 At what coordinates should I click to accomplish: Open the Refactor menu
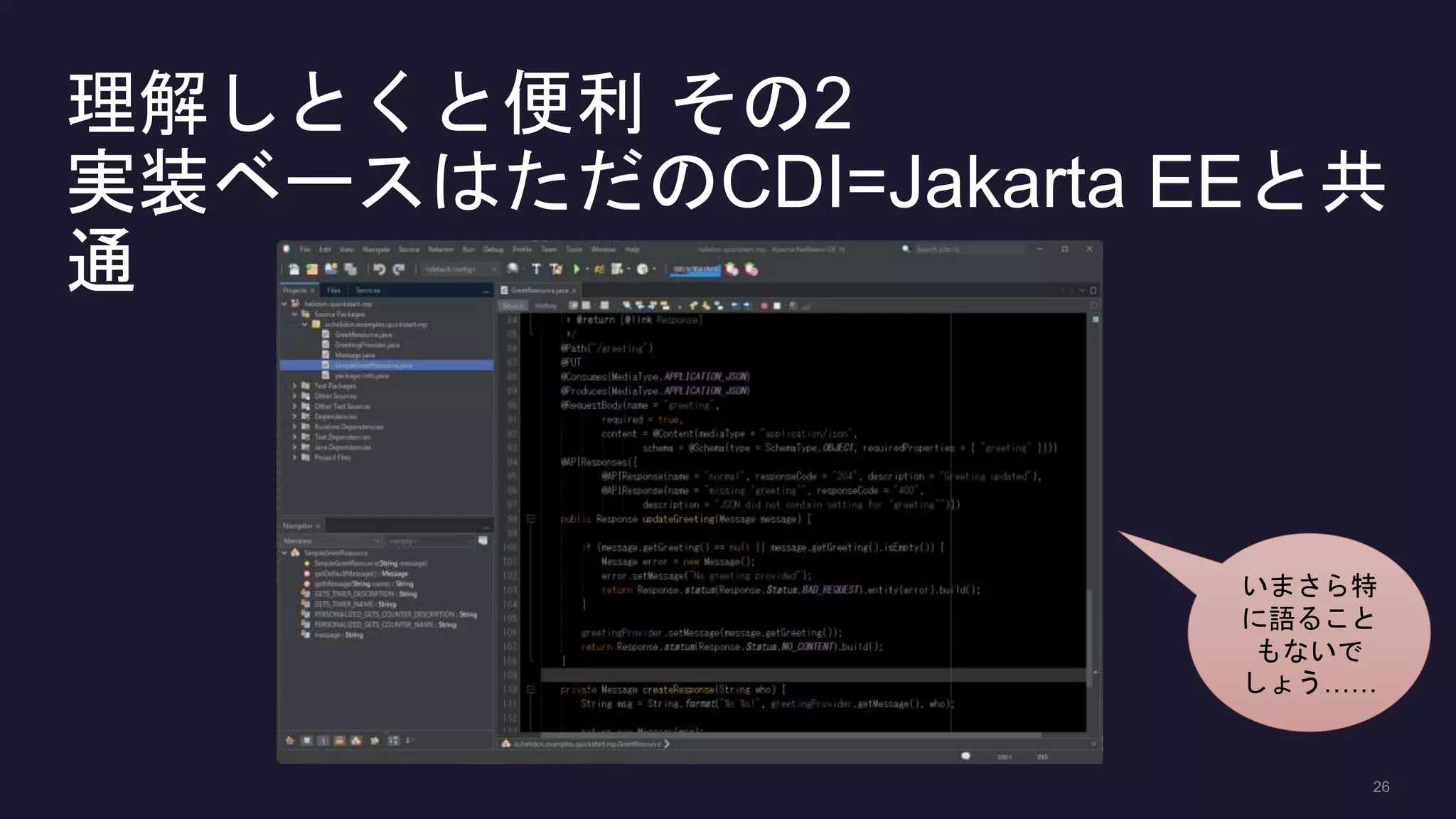pyautogui.click(x=441, y=250)
